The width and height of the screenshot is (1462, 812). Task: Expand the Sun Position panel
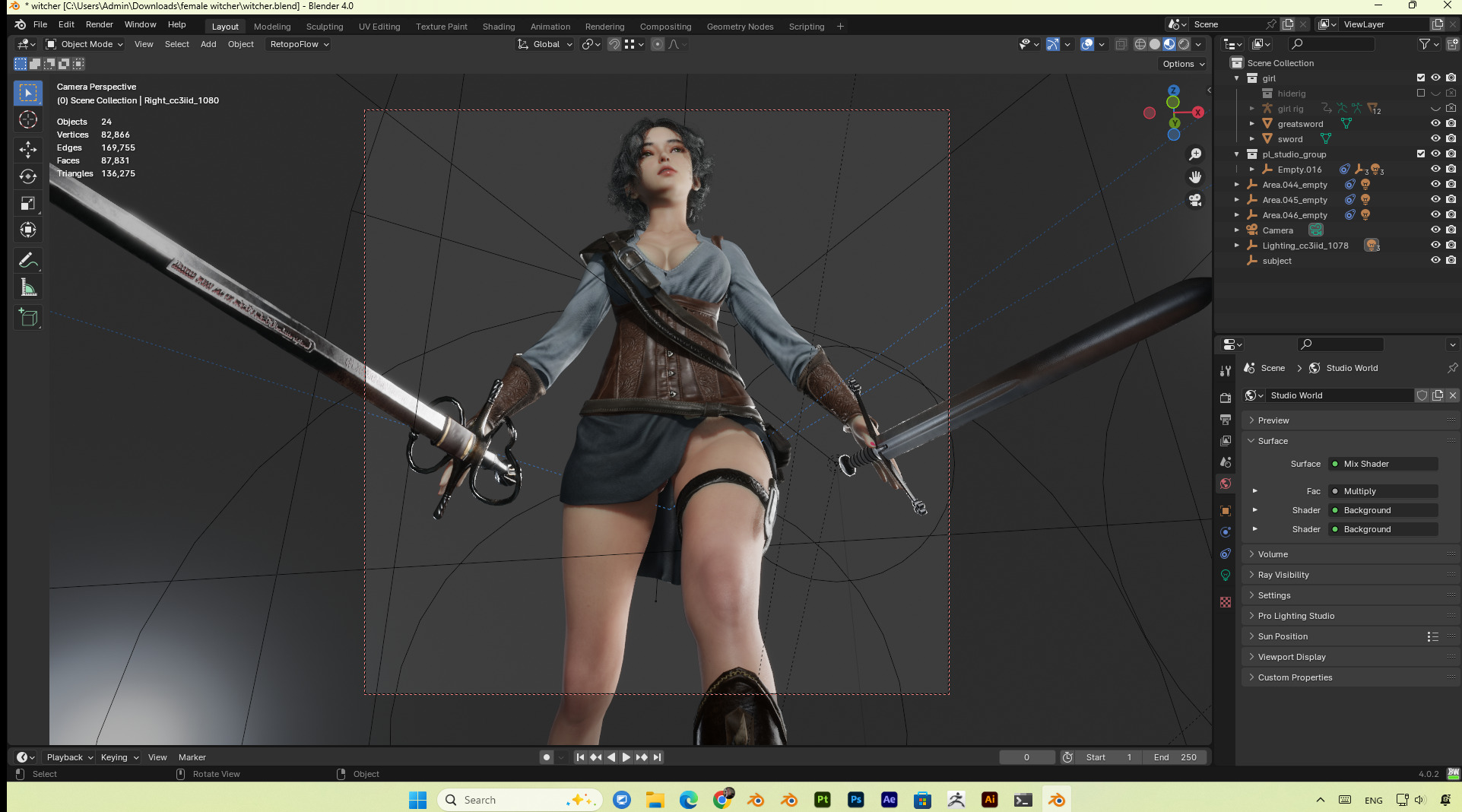coord(1350,636)
